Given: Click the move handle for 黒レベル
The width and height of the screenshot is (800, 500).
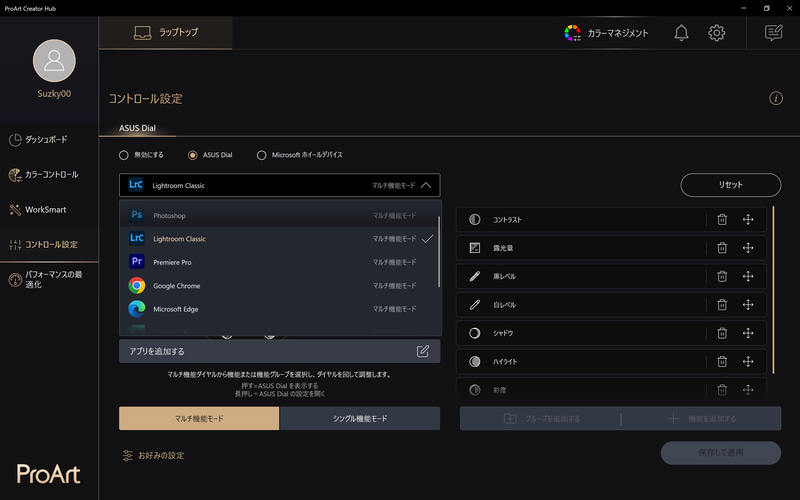Looking at the screenshot, I should pyautogui.click(x=748, y=276).
